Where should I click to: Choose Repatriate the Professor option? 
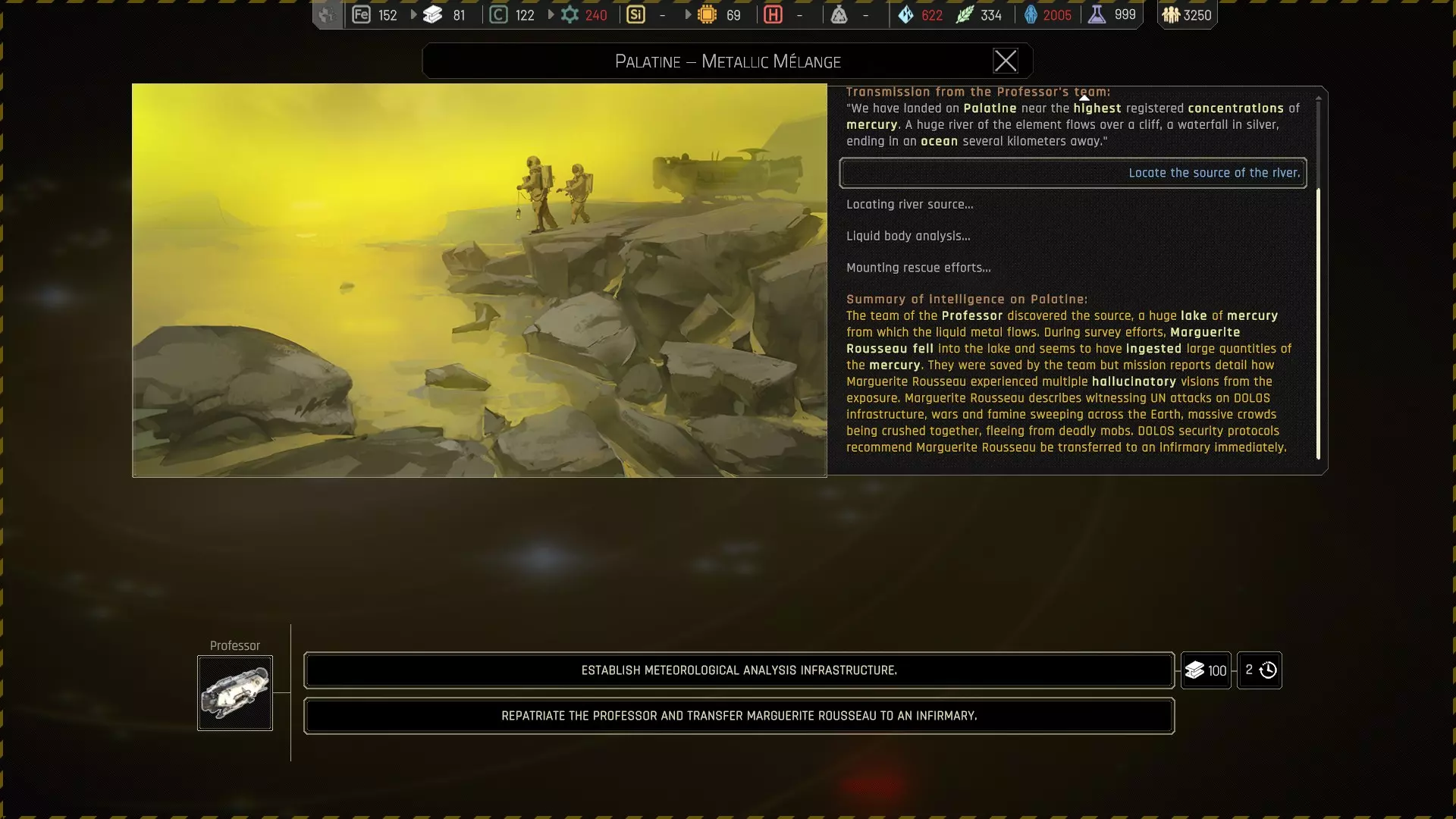739,716
